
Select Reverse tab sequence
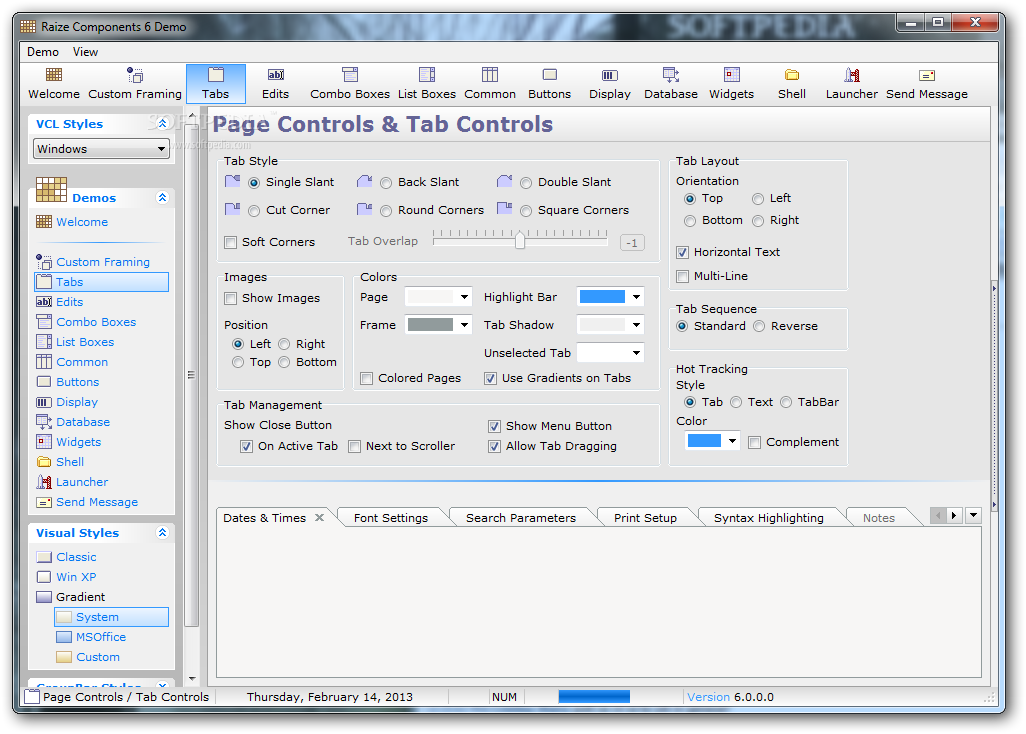tap(759, 326)
